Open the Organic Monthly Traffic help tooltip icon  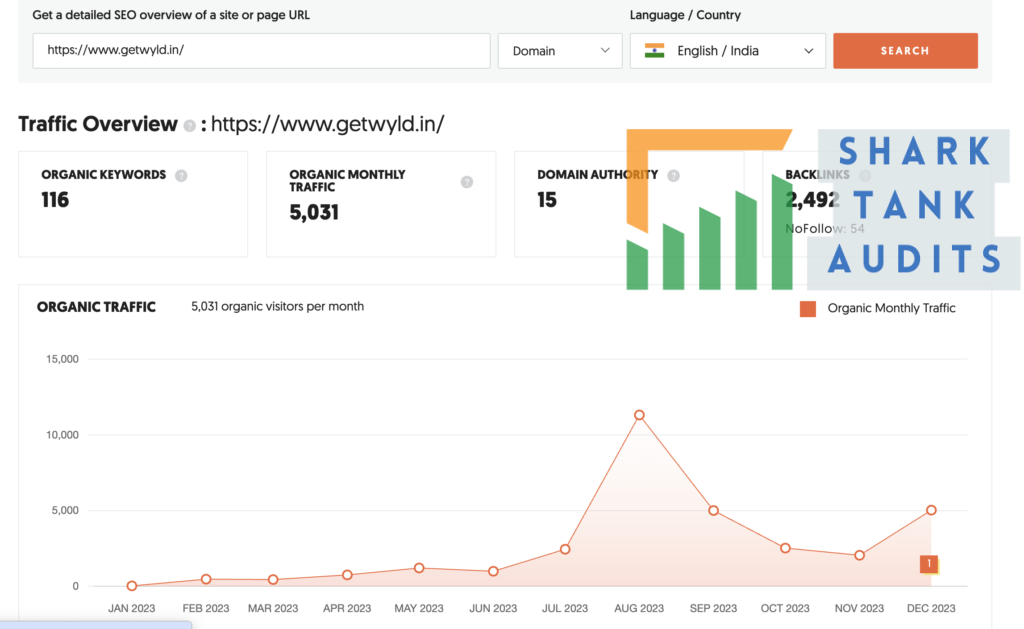point(466,182)
